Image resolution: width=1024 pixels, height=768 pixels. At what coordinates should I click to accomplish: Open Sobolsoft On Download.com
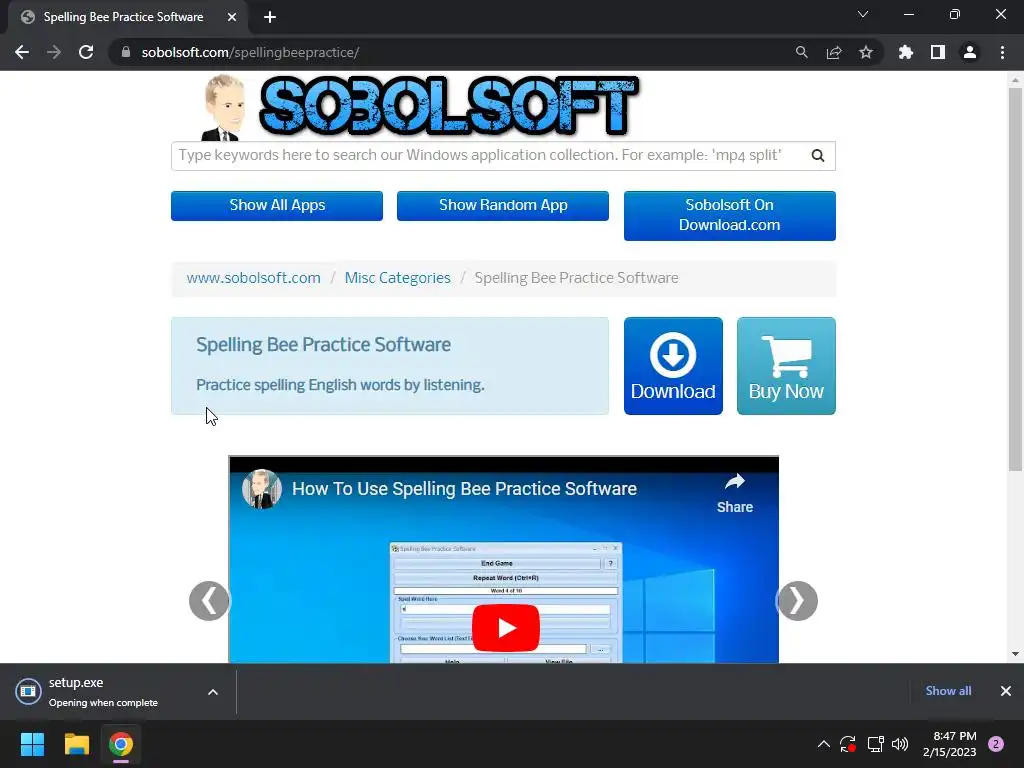[729, 216]
